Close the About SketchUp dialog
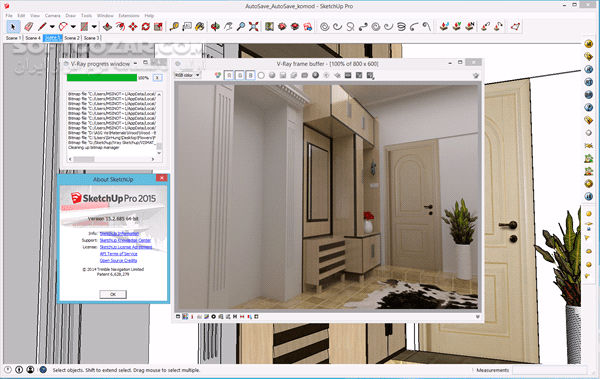This screenshot has height=379, width=600. click(162, 178)
